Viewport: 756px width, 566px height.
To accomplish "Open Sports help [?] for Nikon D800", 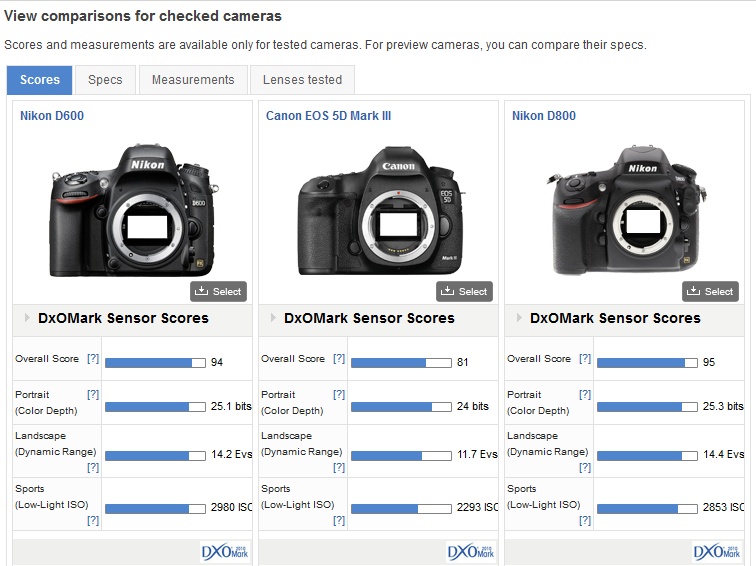I will (585, 520).
